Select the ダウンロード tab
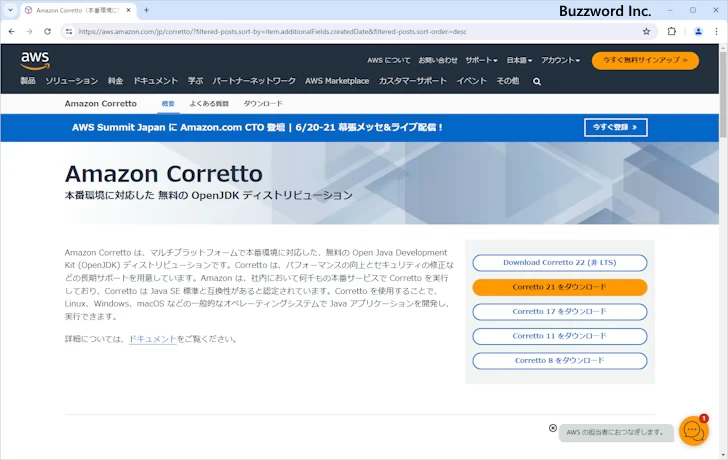This screenshot has height=460, width=728. 263,104
